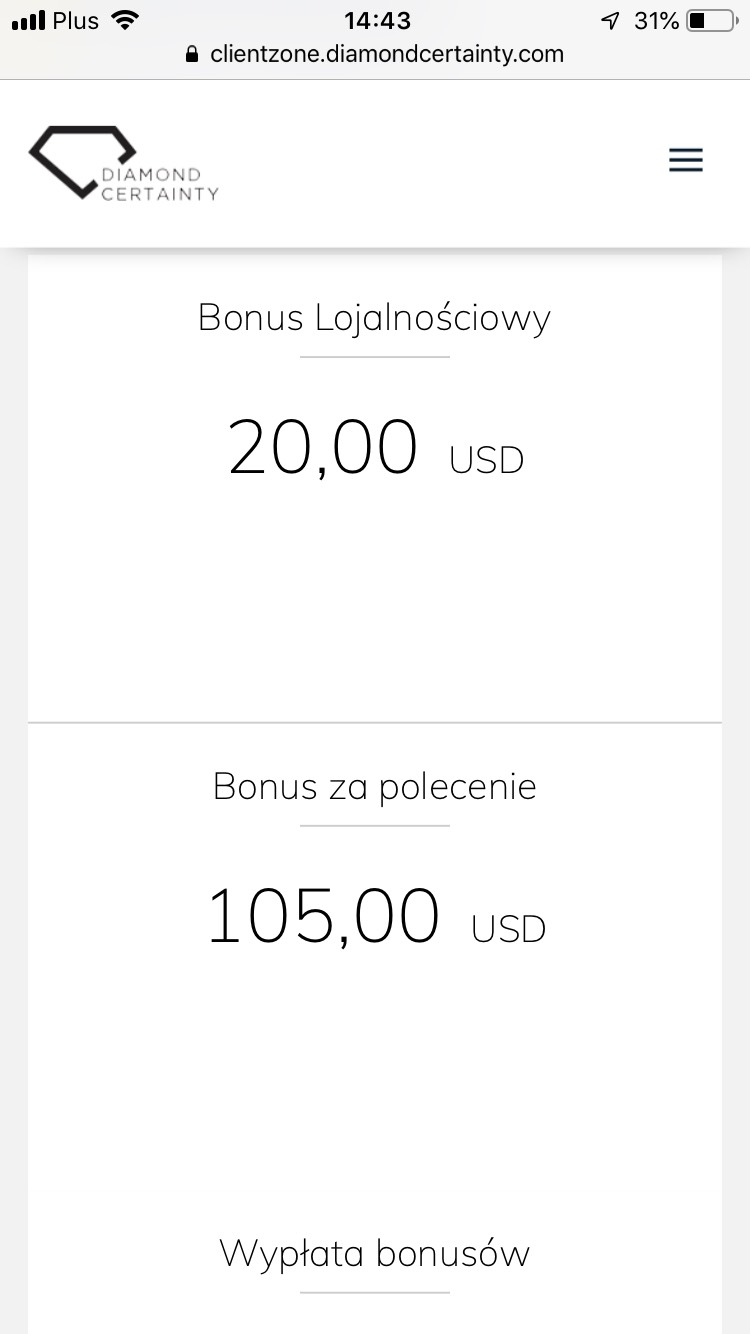Tap the clientzone.diamondcertainty.com address text
Viewport: 750px width, 1334px height.
tap(387, 54)
